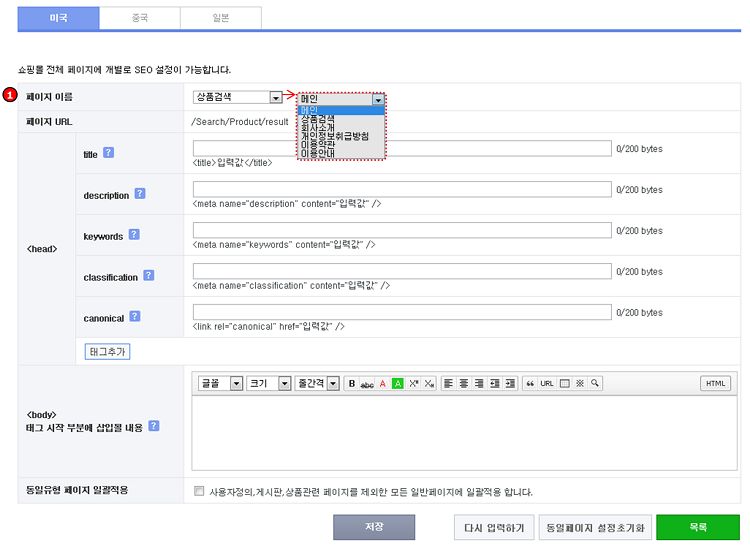Screen dimensions: 750x546
Task: Insert a URL link via editor toolbar
Action: click(547, 383)
